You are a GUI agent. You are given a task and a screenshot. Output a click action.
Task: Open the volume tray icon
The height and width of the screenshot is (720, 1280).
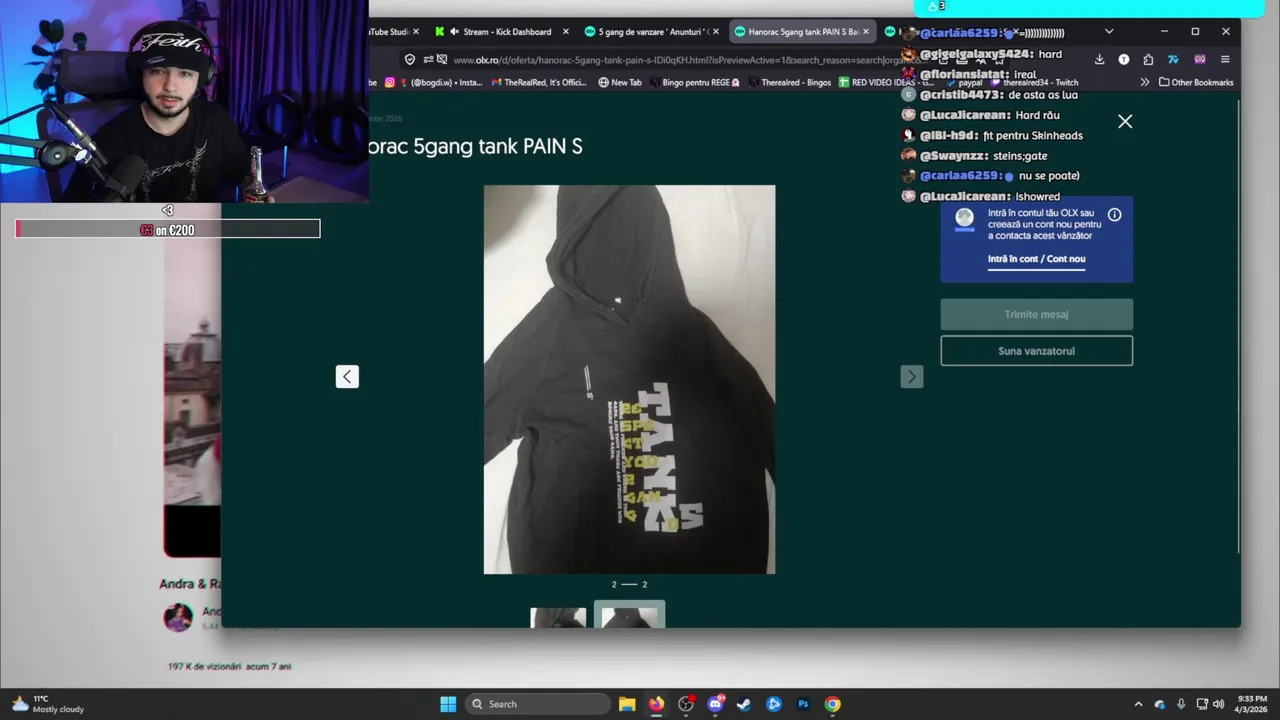pyautogui.click(x=1218, y=704)
